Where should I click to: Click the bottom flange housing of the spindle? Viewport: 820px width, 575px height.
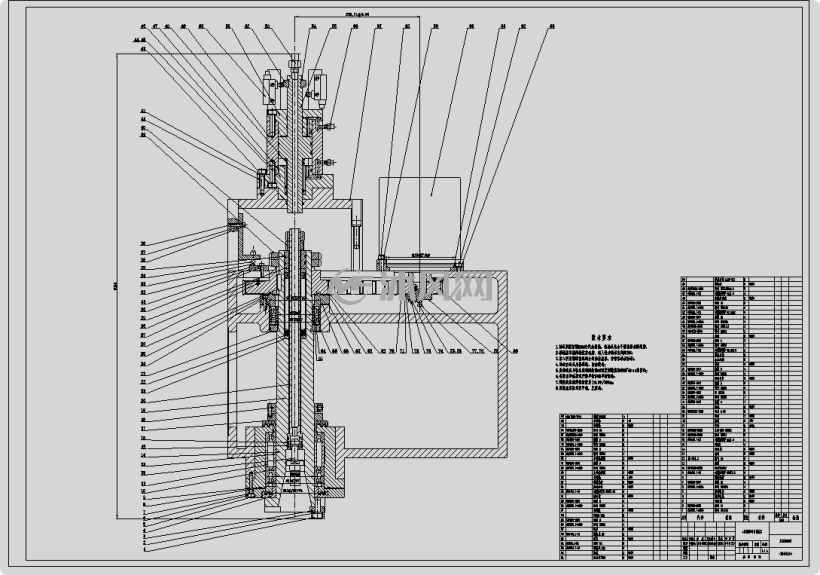[x=295, y=463]
